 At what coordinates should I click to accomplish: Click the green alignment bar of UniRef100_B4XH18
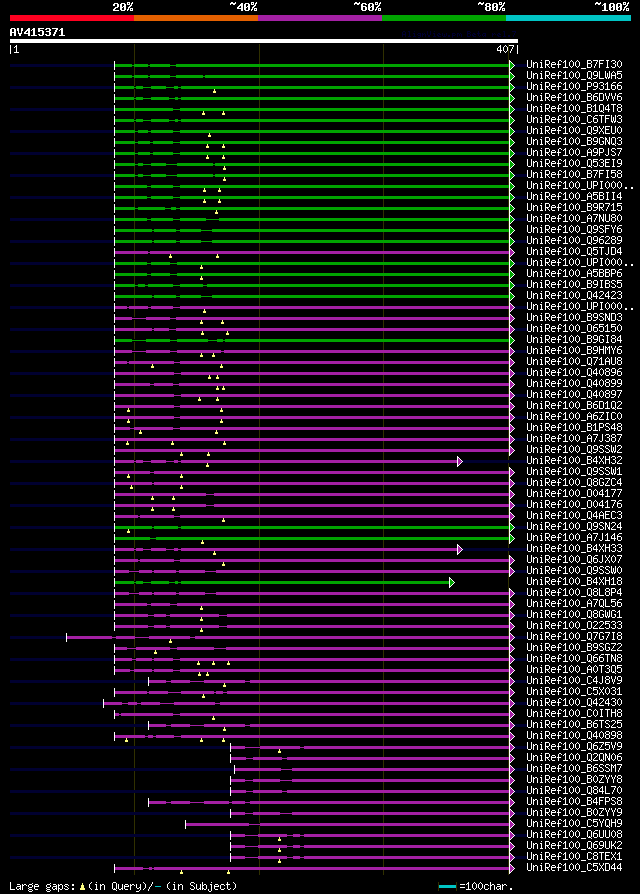[283, 582]
